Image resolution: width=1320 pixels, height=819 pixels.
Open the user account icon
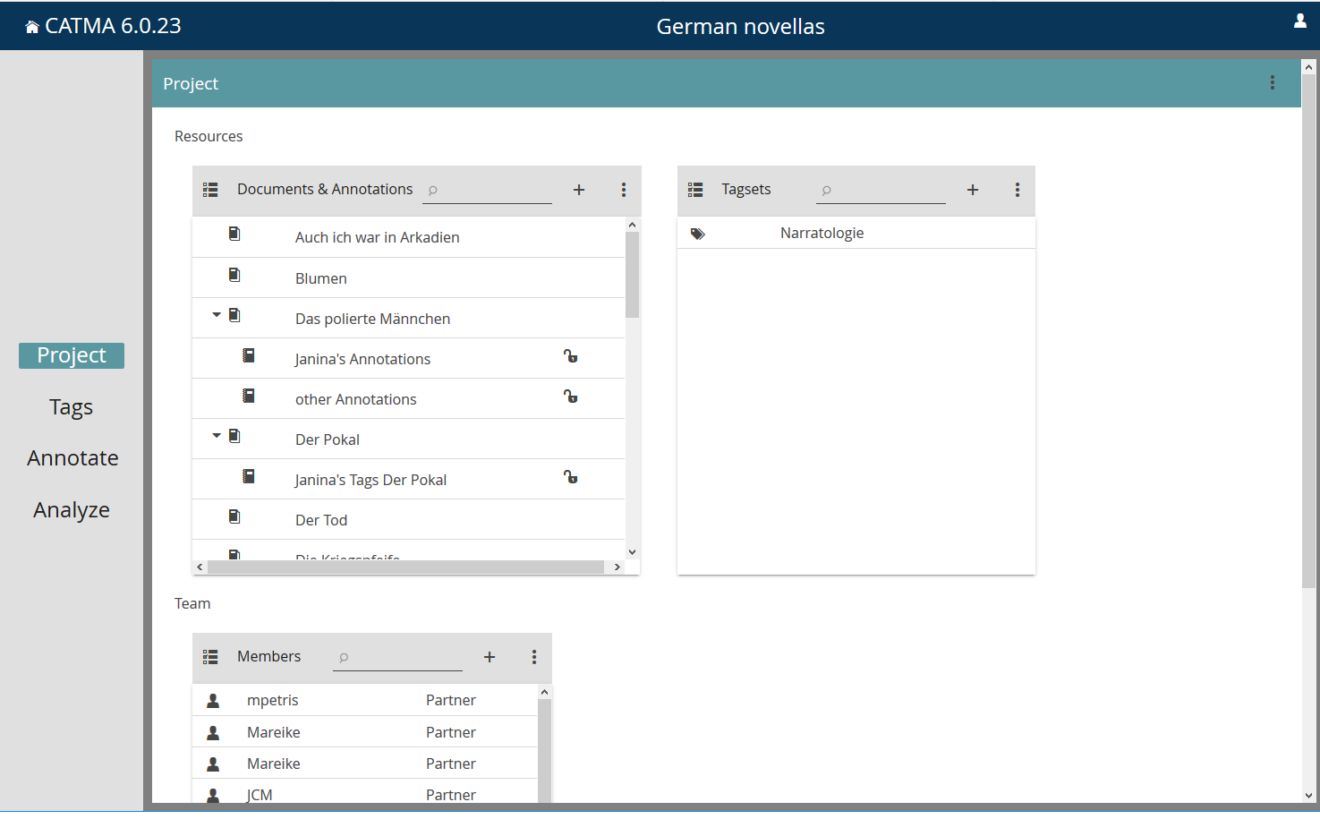[1300, 21]
